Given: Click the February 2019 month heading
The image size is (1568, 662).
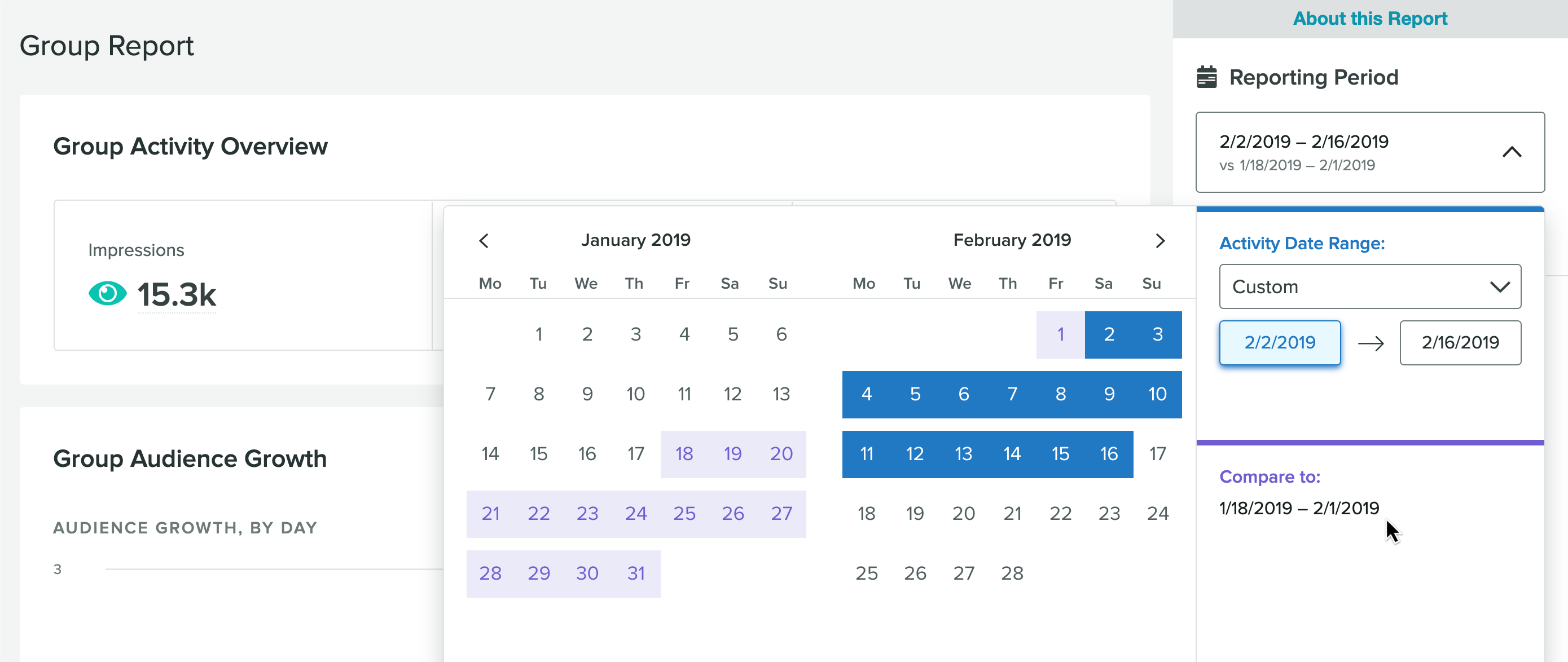Looking at the screenshot, I should (x=1012, y=240).
